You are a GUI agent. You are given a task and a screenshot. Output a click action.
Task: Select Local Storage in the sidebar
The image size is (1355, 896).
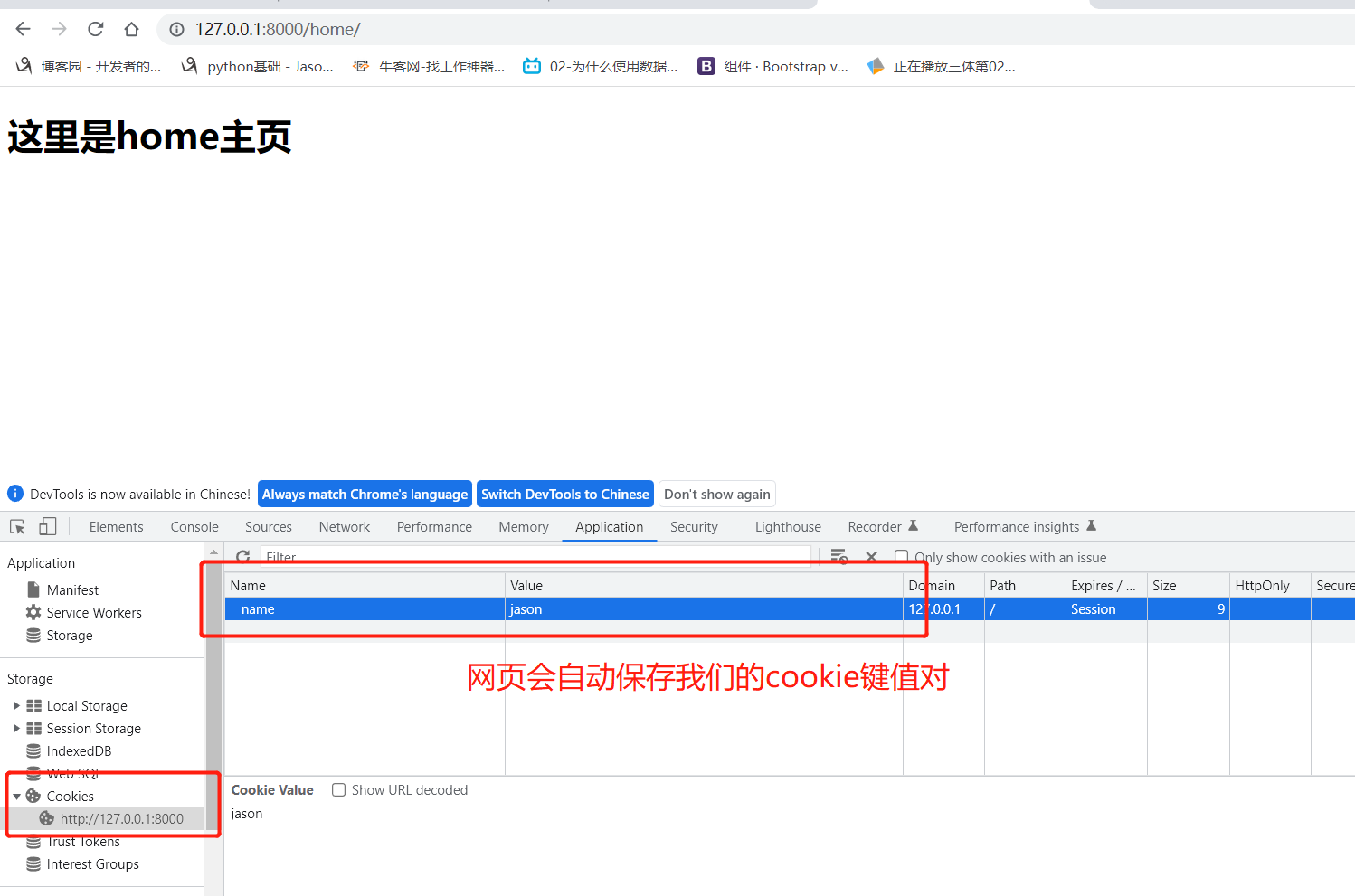click(x=87, y=705)
